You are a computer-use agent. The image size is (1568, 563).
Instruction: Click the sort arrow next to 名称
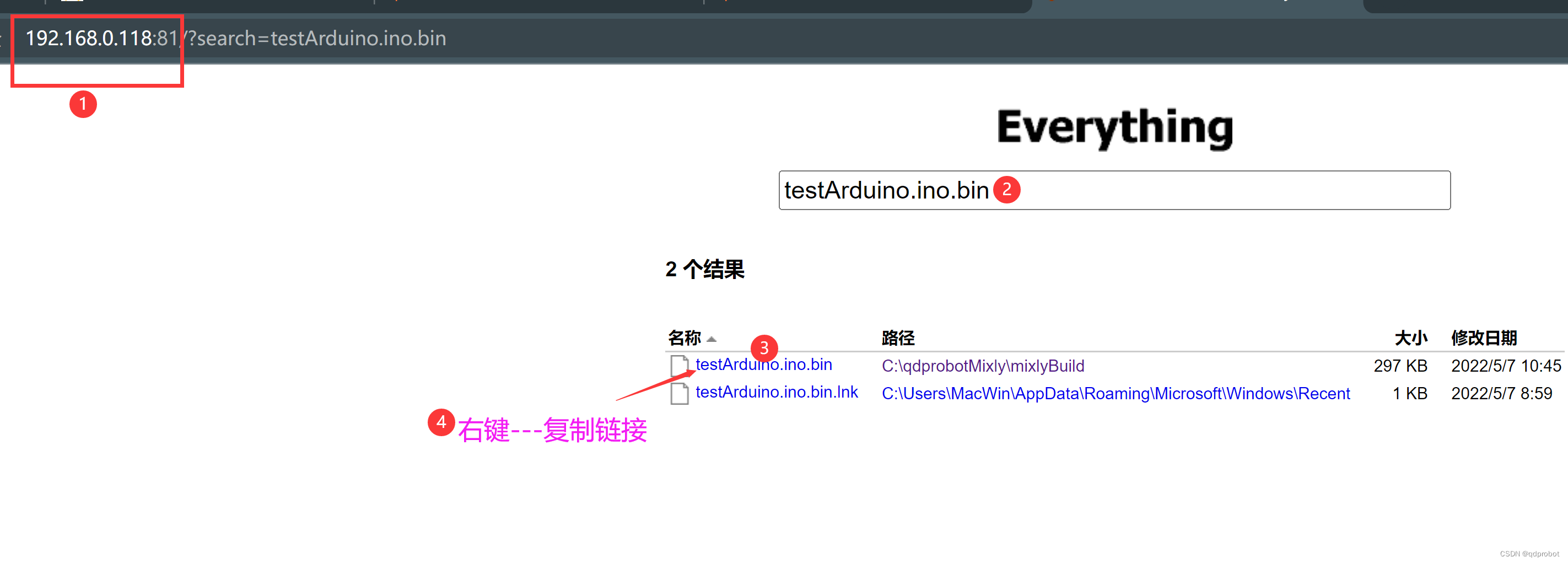711,339
